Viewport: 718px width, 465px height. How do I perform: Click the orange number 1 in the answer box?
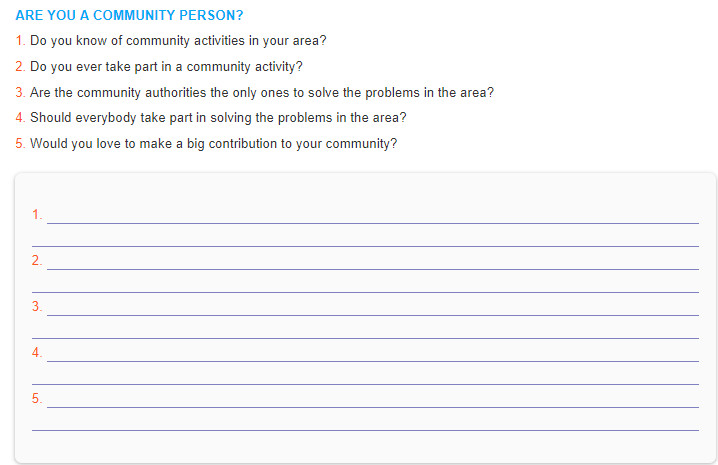[37, 214]
